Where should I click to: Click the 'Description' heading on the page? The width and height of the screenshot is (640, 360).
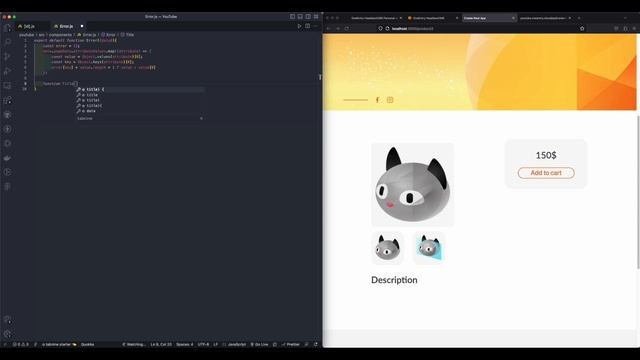[x=394, y=280]
